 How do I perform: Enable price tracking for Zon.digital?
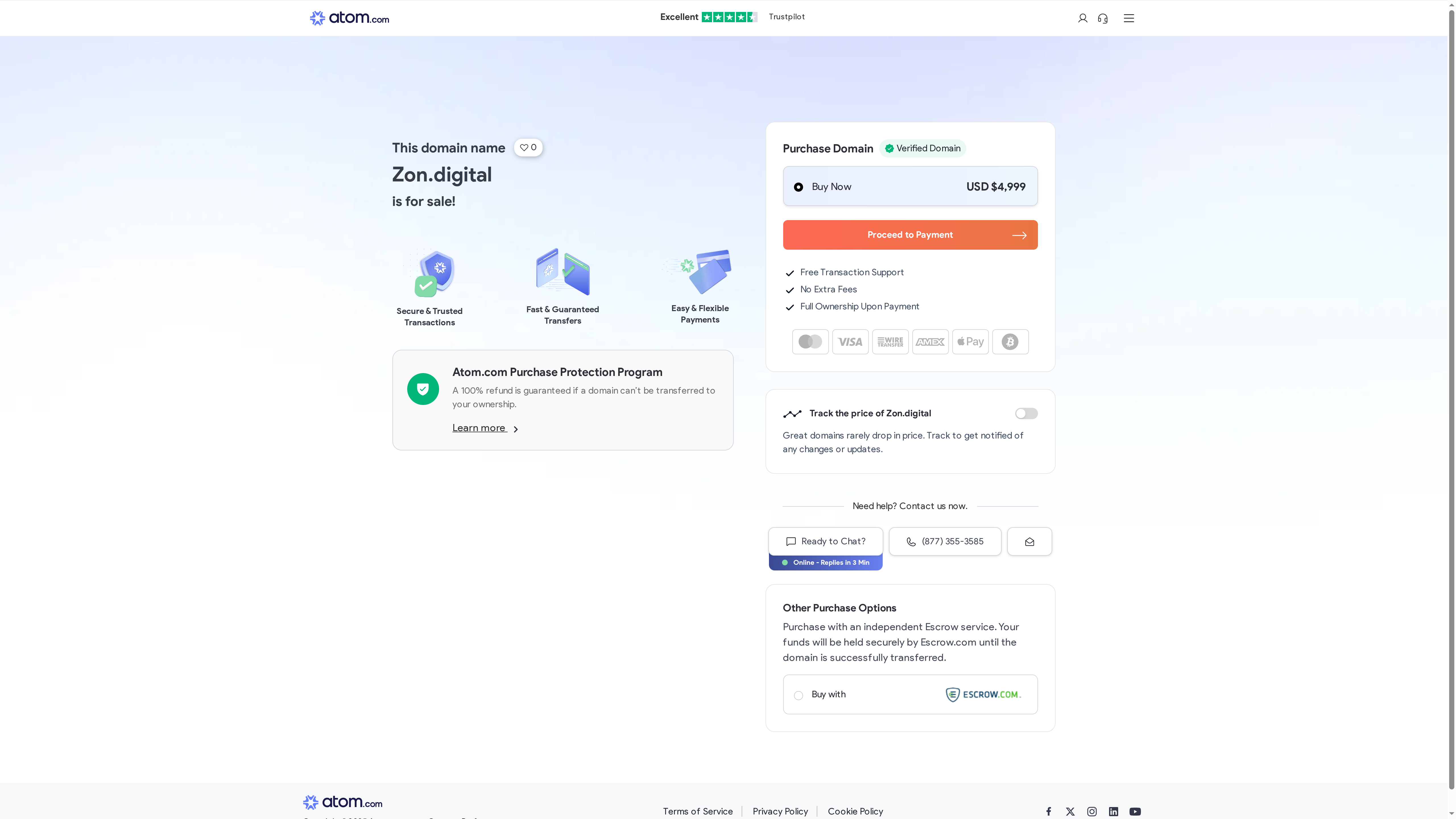point(1026,413)
